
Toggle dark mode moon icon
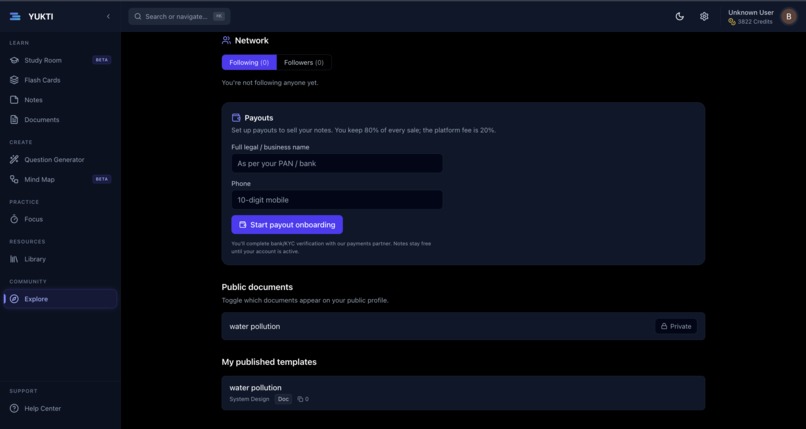[x=680, y=16]
